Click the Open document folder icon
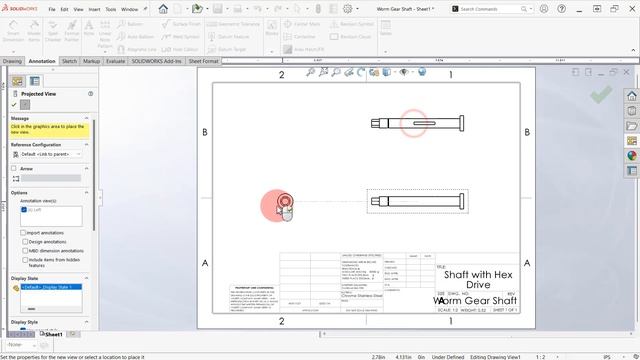This screenshot has height=360, width=640. click(197, 9)
